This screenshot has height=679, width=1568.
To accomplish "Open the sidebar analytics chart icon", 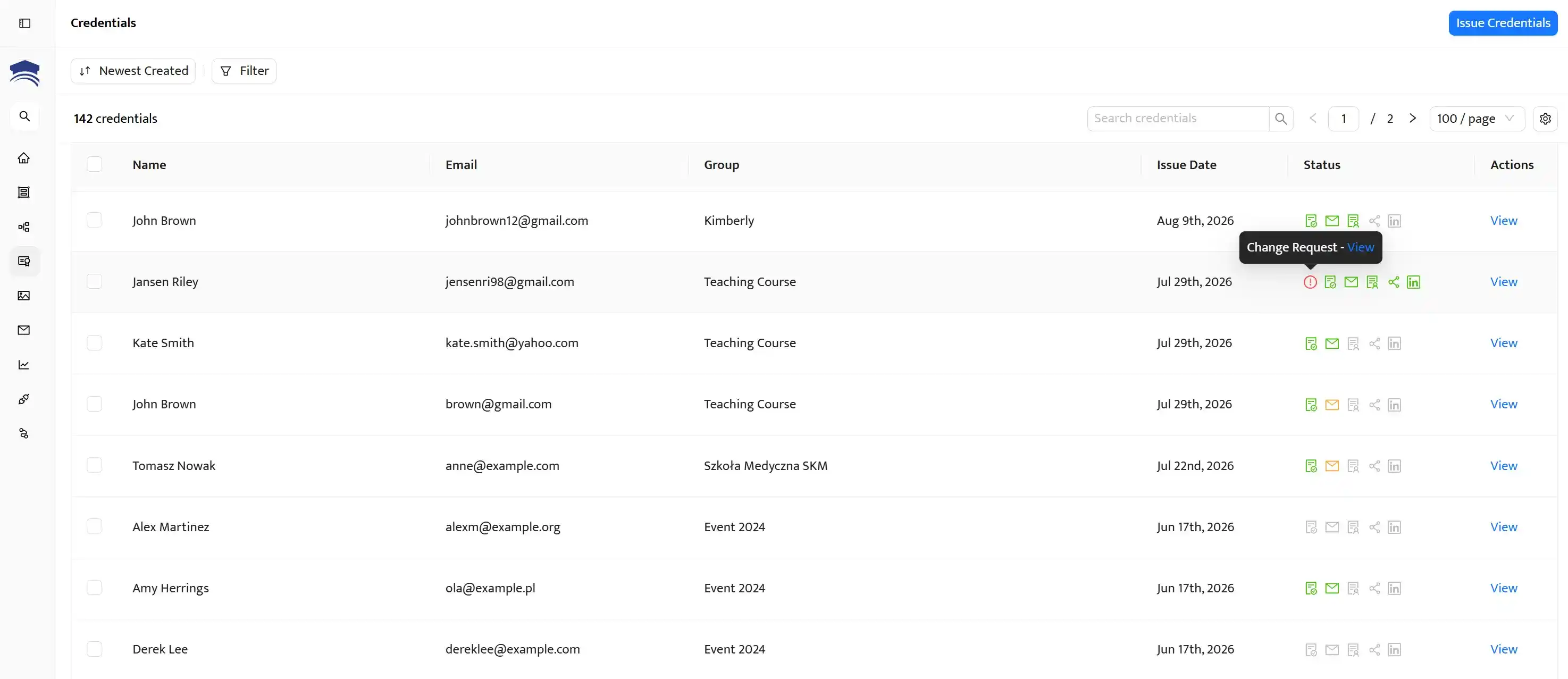I will point(24,365).
